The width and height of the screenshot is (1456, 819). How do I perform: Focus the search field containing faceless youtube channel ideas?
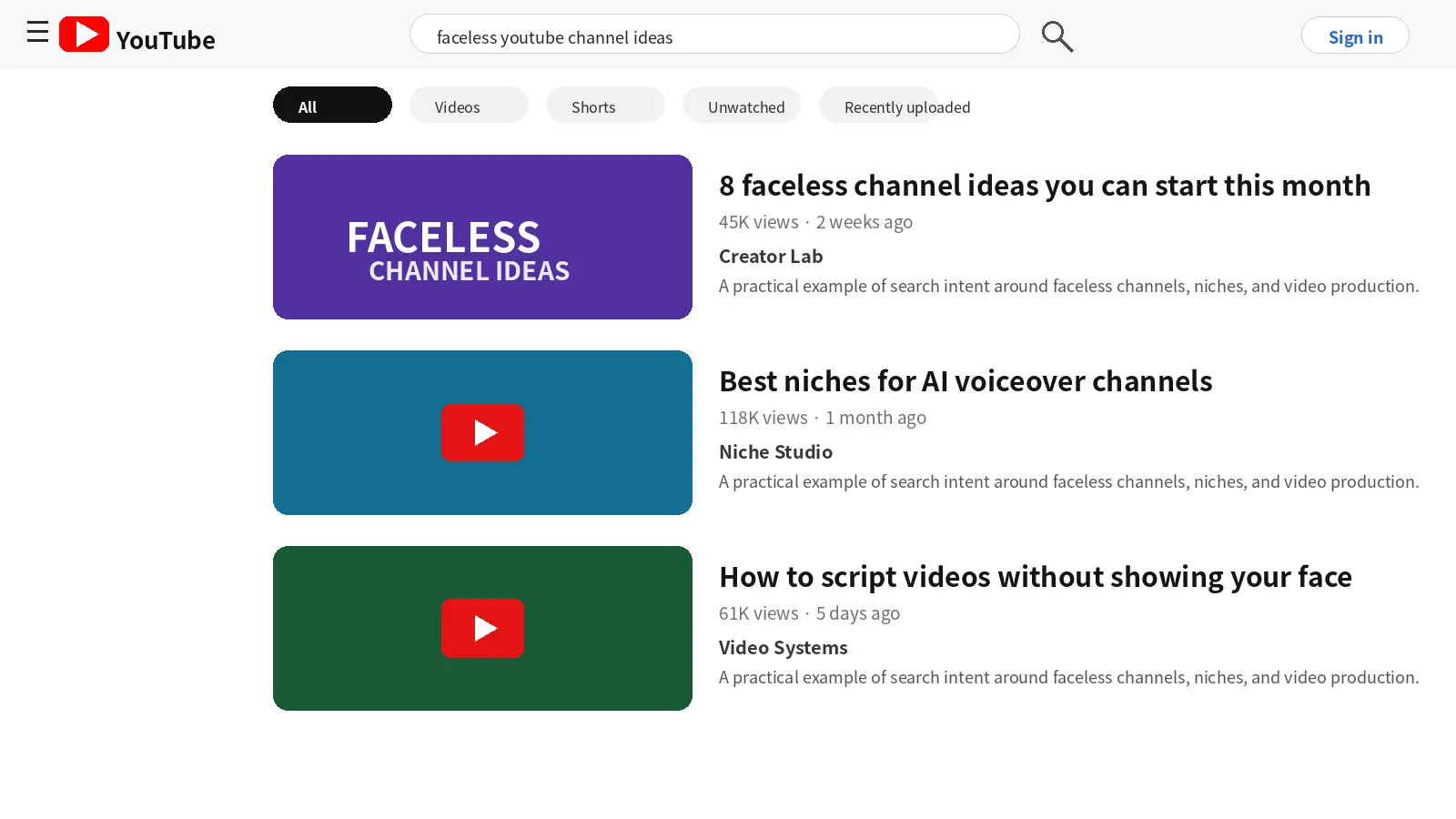point(714,35)
